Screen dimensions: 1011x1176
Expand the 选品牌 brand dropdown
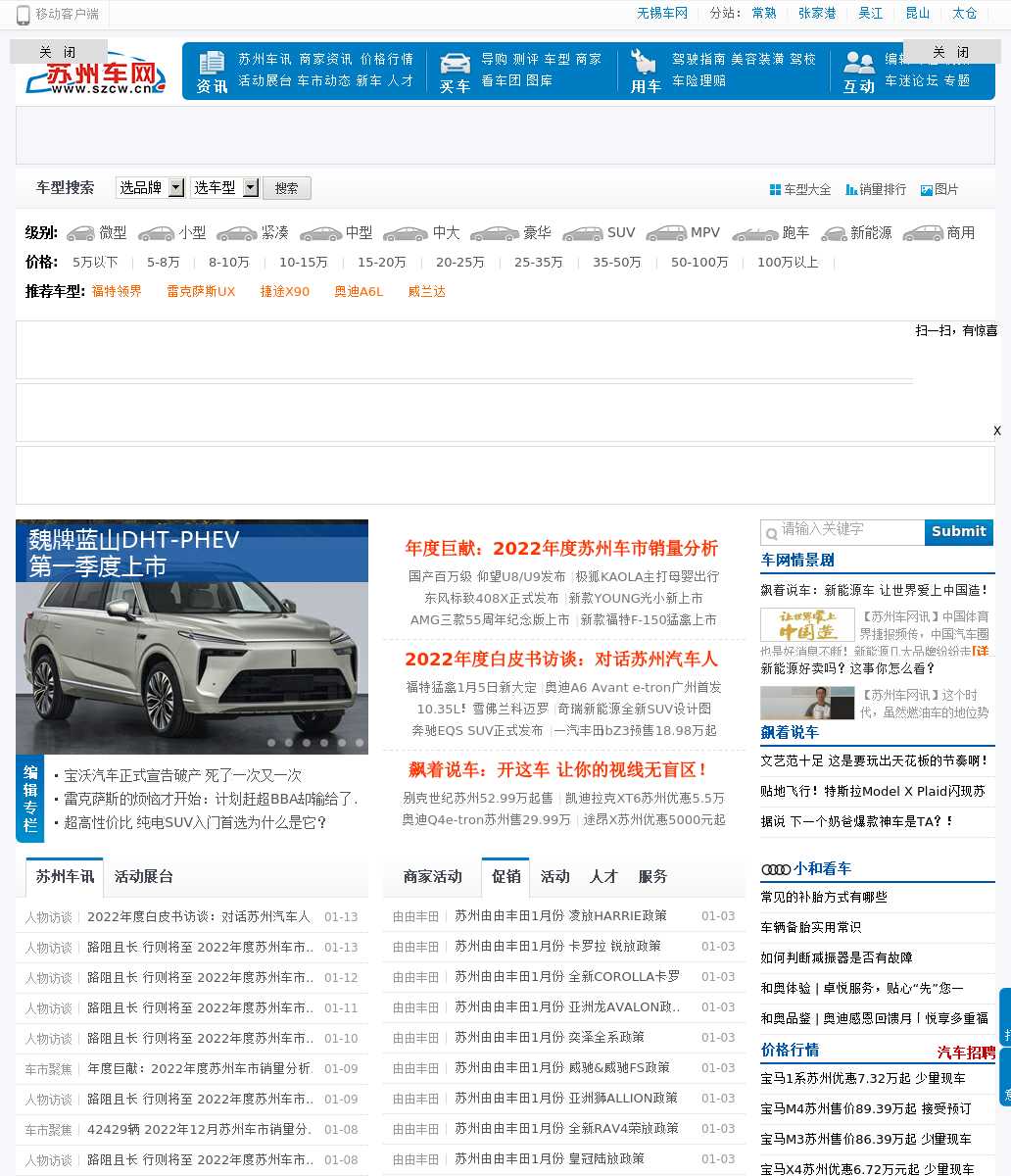(x=150, y=187)
